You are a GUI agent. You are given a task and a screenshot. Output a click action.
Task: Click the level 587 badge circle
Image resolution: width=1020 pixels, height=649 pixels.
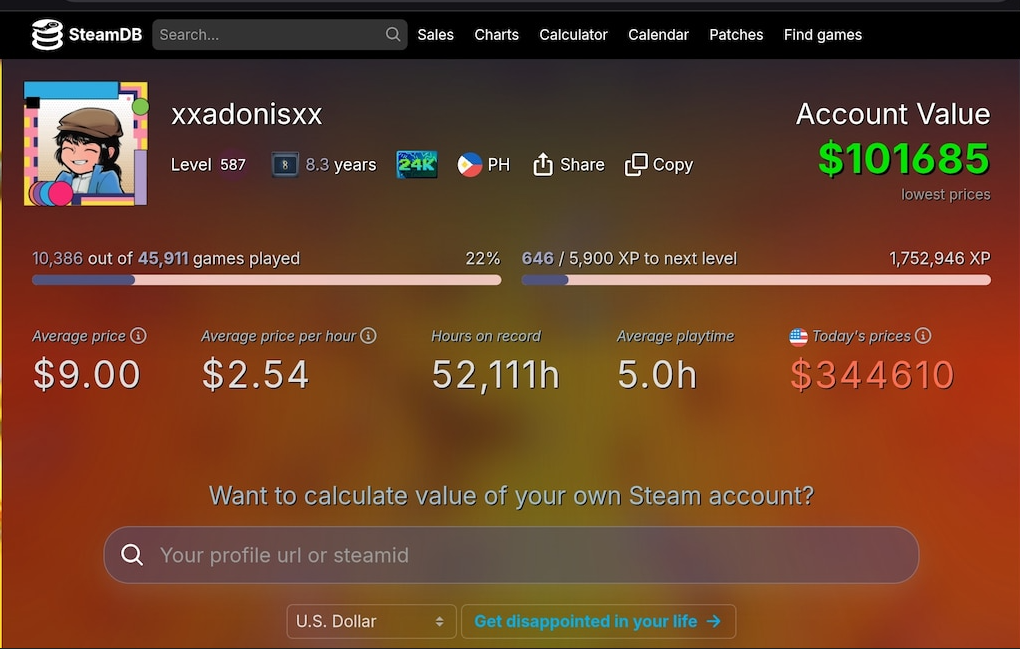(x=232, y=165)
